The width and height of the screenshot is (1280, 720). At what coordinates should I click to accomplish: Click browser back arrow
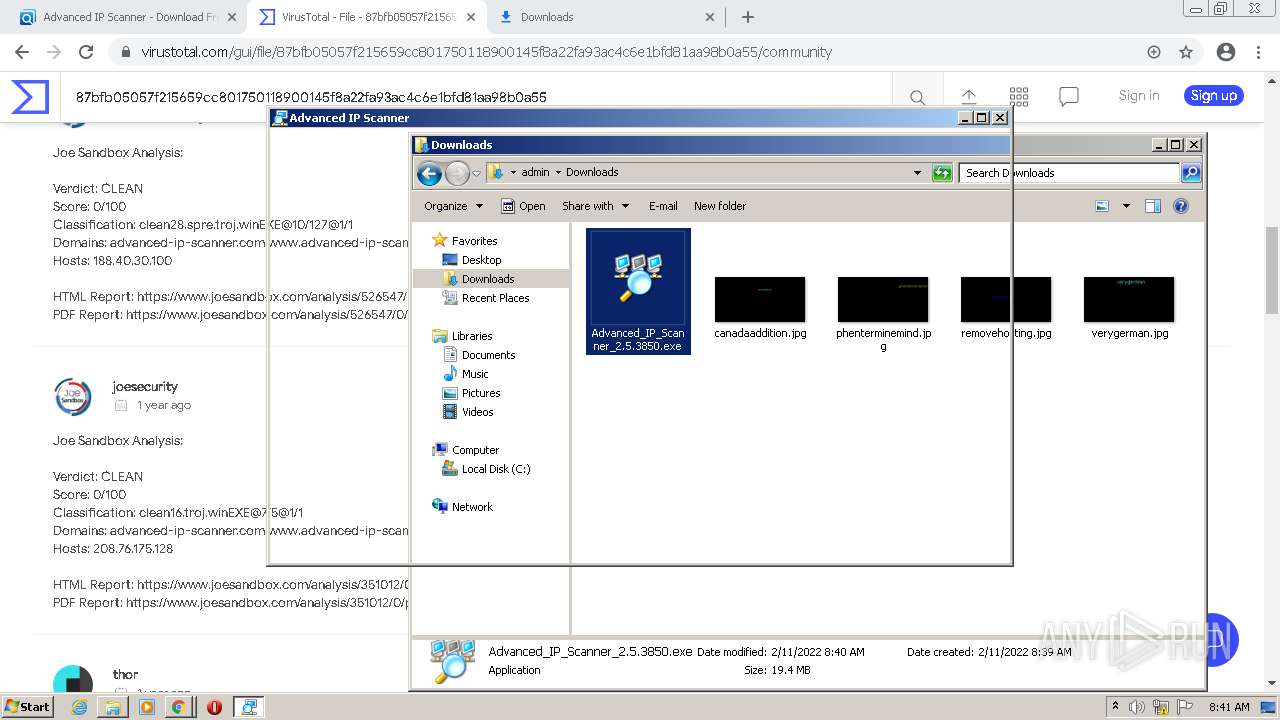point(22,52)
